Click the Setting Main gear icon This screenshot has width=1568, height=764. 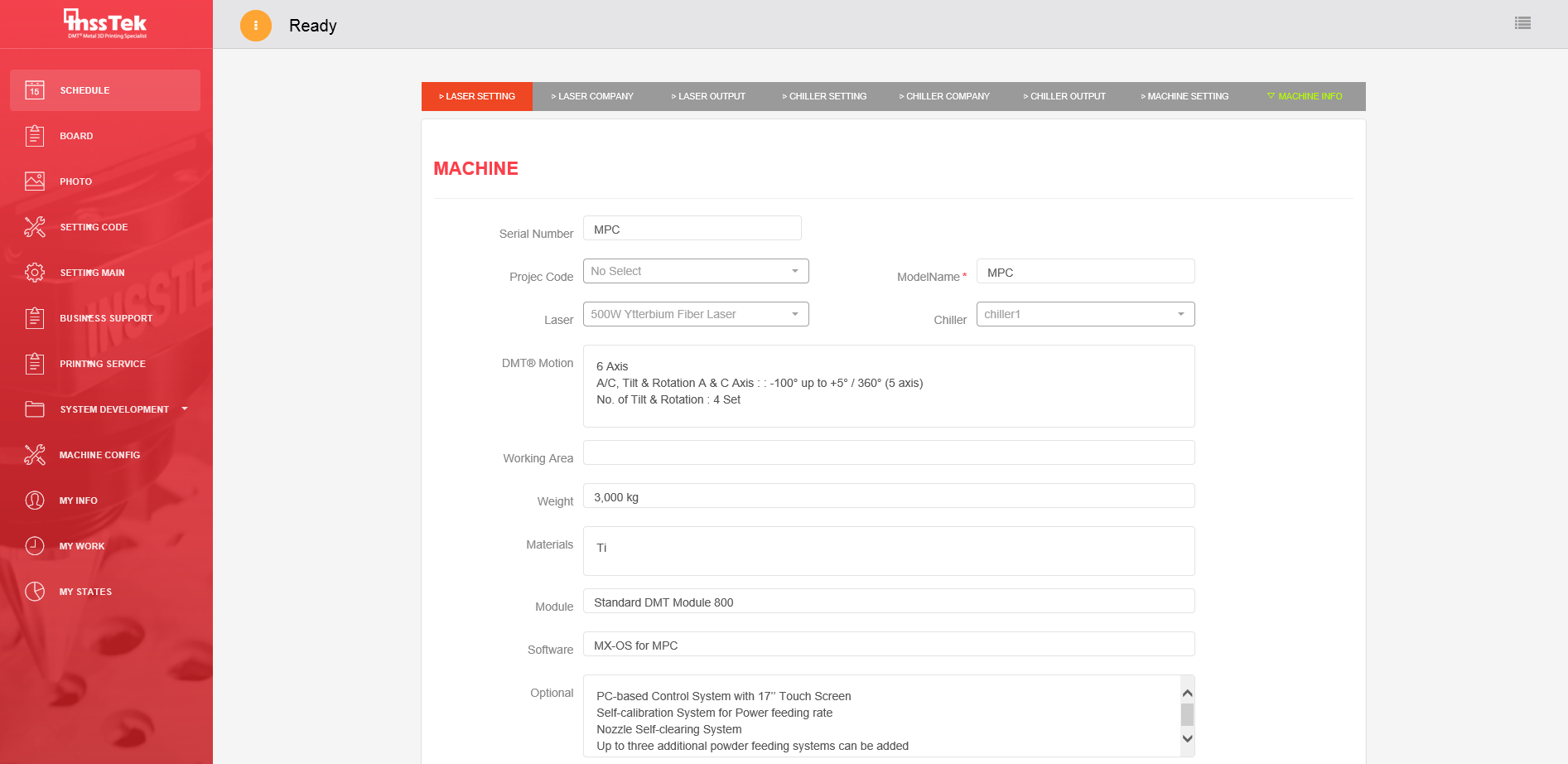pos(35,273)
